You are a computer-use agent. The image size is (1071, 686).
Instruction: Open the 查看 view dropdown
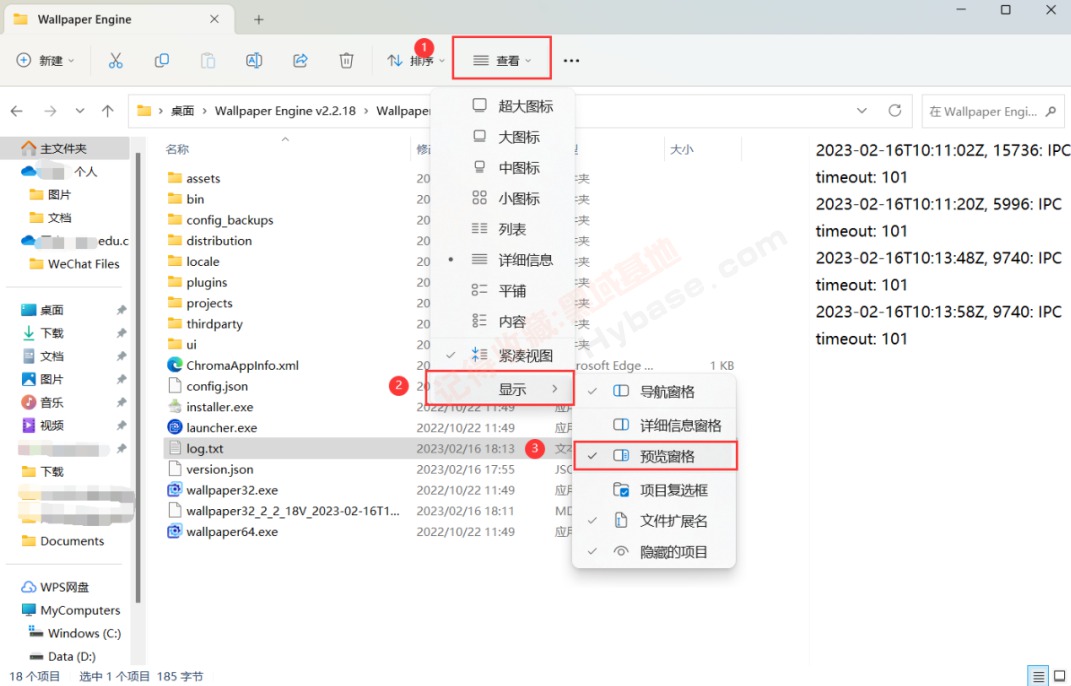coord(502,60)
